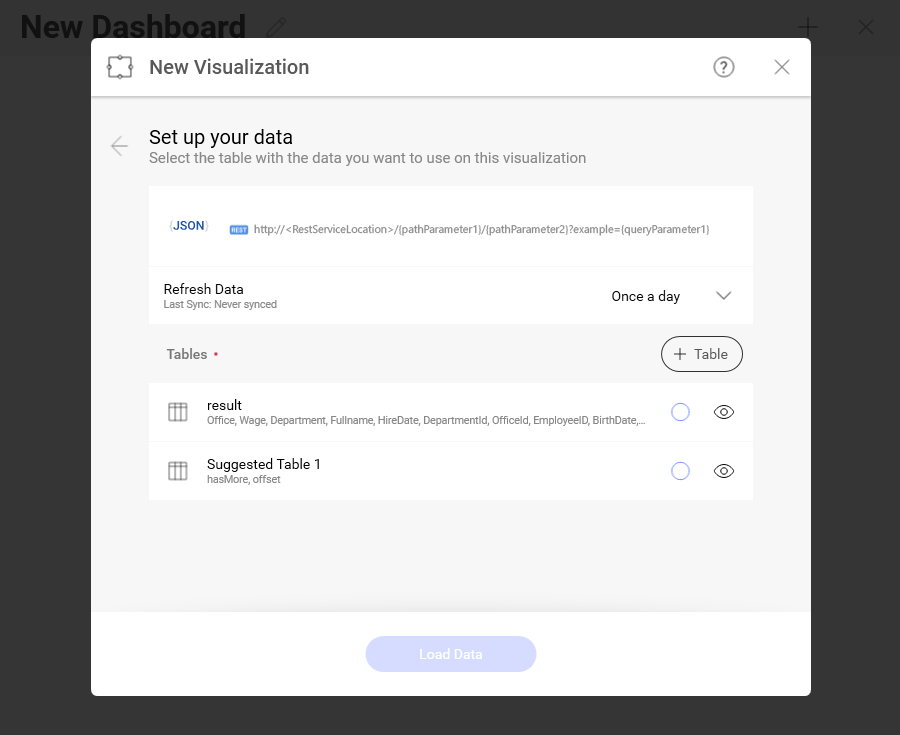The width and height of the screenshot is (900, 735).
Task: Edit the New Dashboard title pencil
Action: pyautogui.click(x=277, y=27)
